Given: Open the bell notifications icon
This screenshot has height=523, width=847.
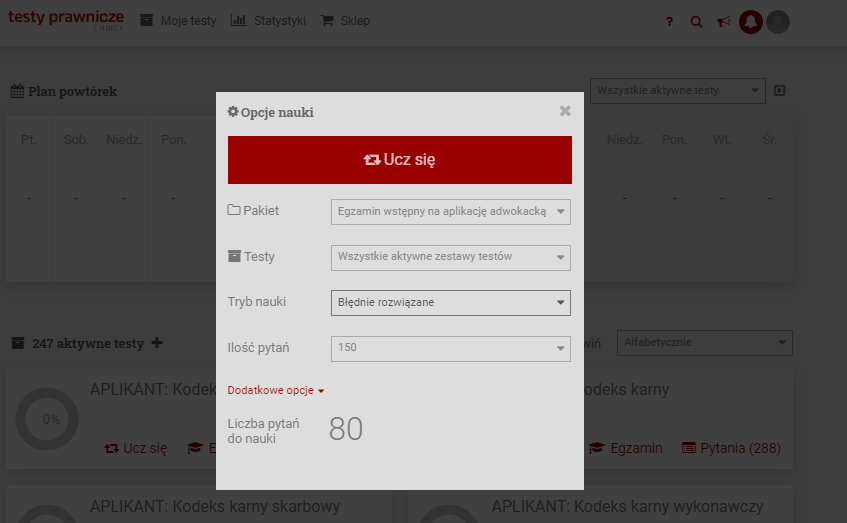Looking at the screenshot, I should click(750, 22).
